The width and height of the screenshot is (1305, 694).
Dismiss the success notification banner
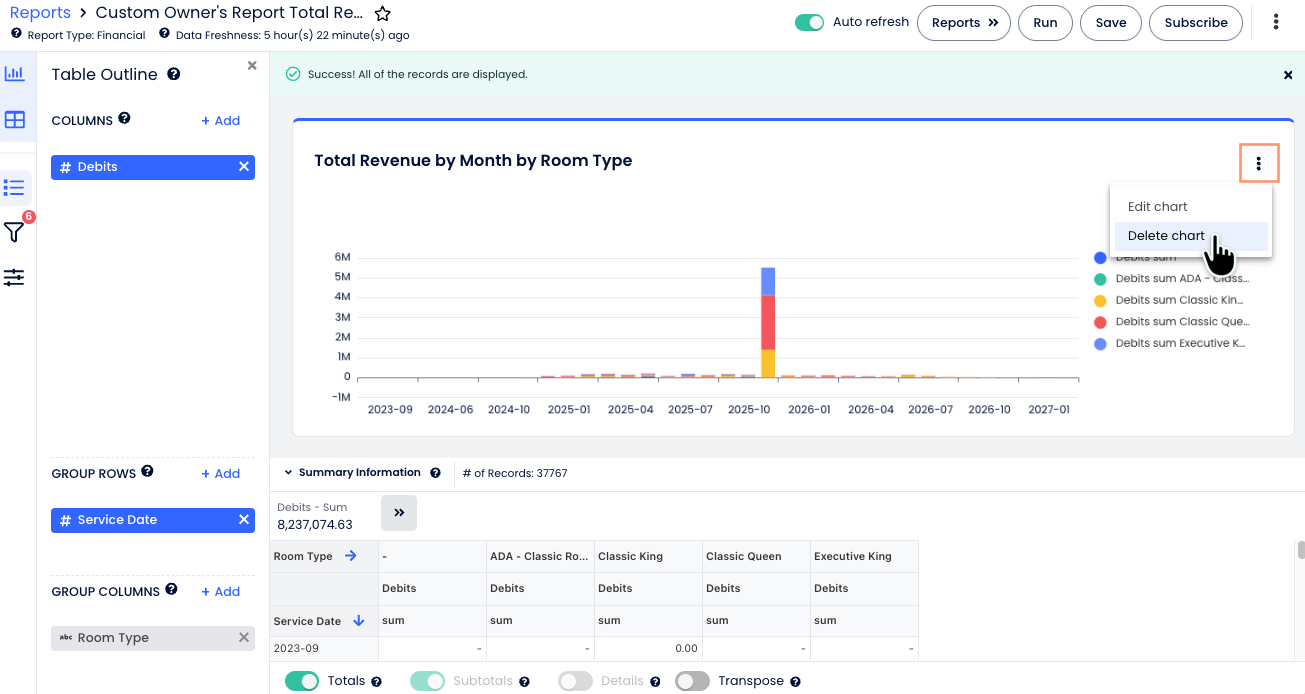pos(1288,75)
